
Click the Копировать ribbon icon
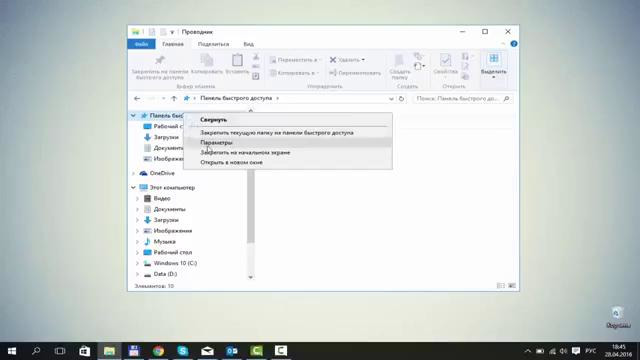[207, 60]
